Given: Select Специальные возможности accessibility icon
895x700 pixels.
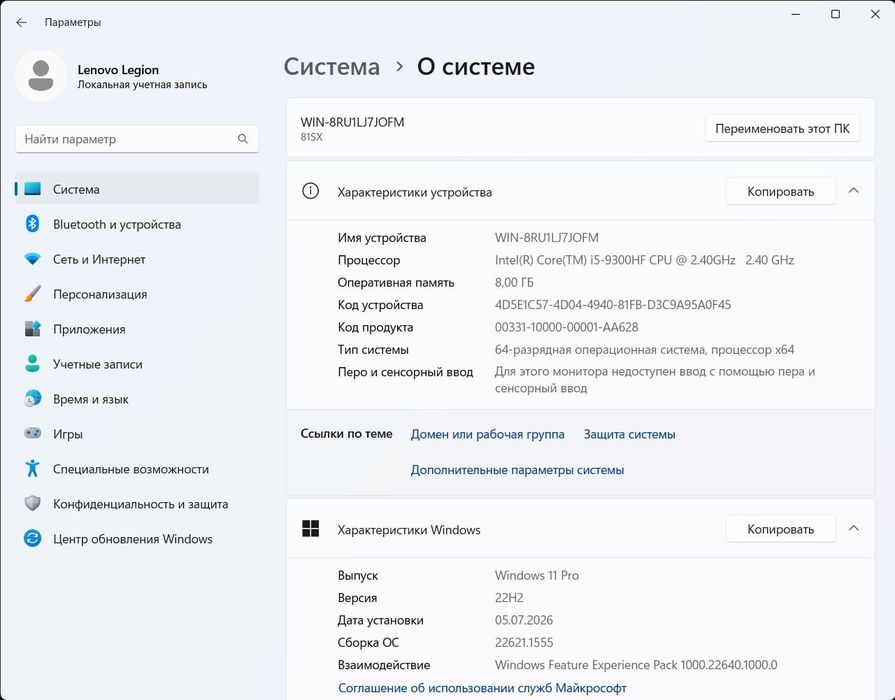Looking at the screenshot, I should (33, 468).
